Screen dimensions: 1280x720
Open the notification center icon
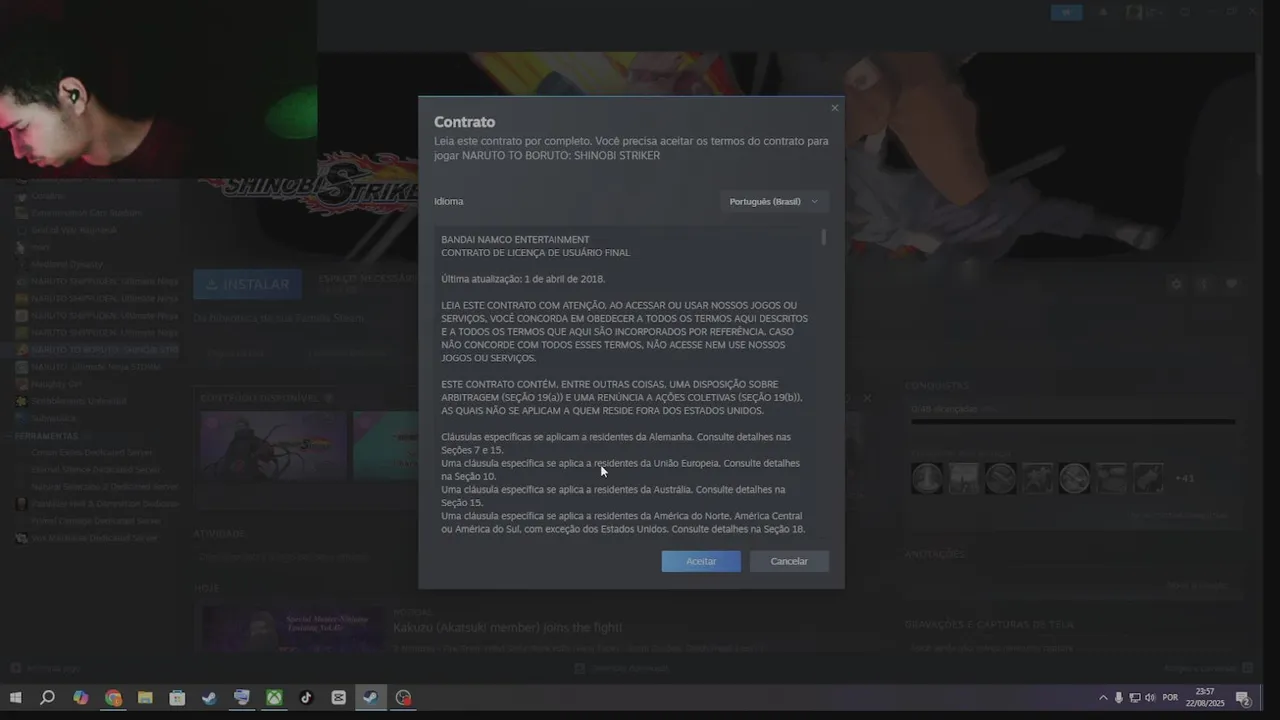tap(1243, 698)
